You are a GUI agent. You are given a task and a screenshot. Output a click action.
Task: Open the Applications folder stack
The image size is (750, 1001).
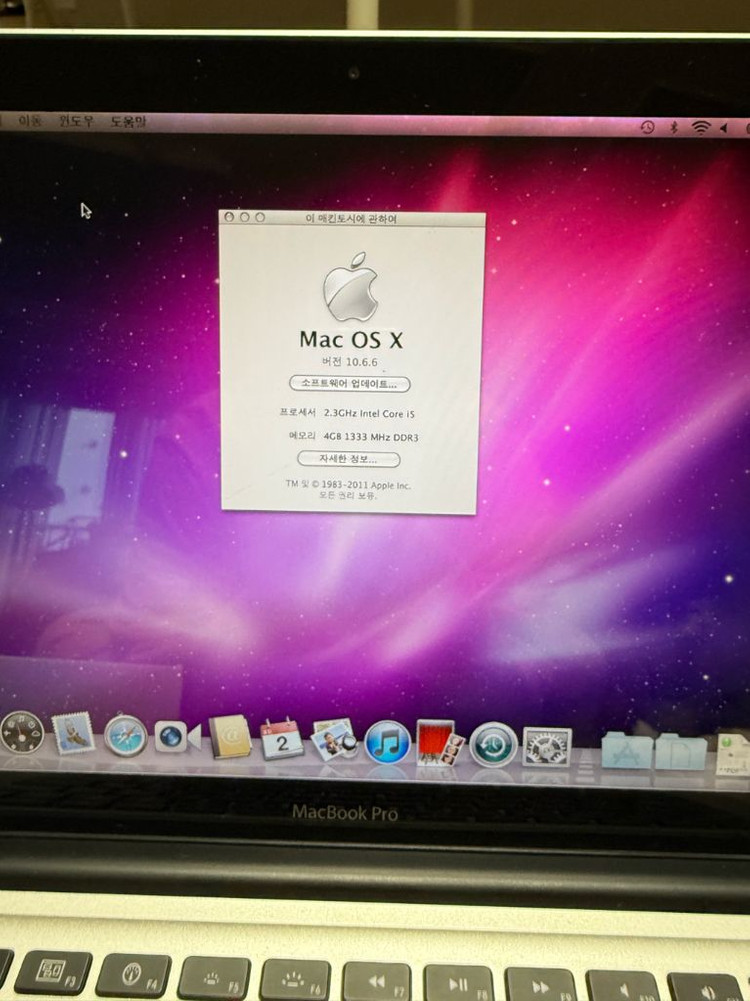[627, 750]
